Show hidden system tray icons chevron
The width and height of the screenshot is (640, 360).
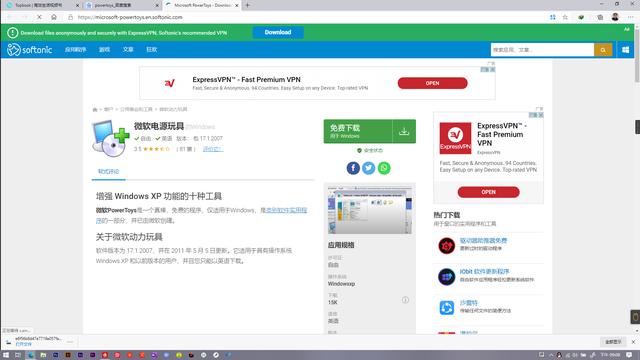tap(551, 355)
